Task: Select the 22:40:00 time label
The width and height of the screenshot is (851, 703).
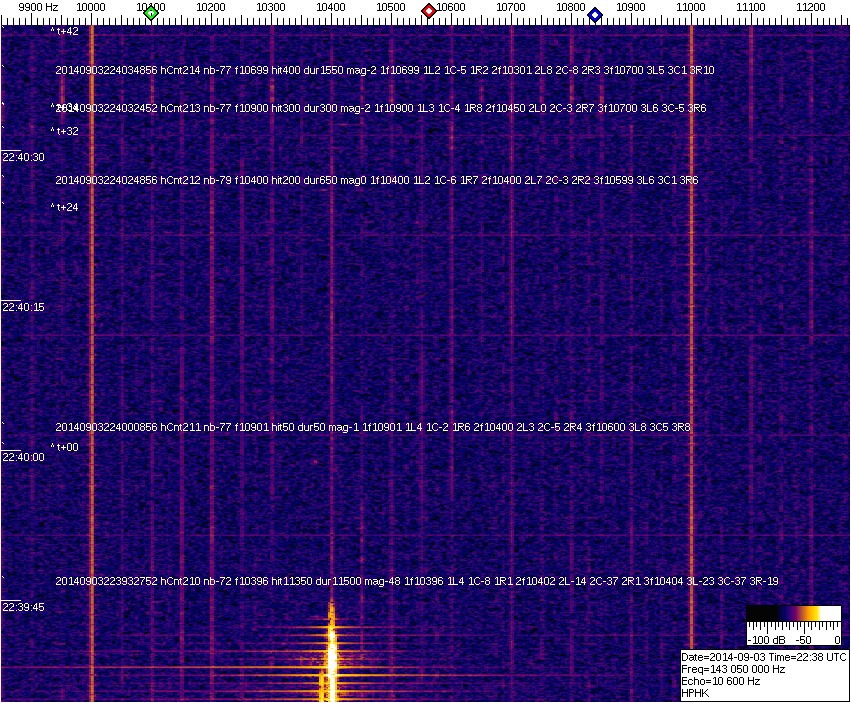Action: 24,457
